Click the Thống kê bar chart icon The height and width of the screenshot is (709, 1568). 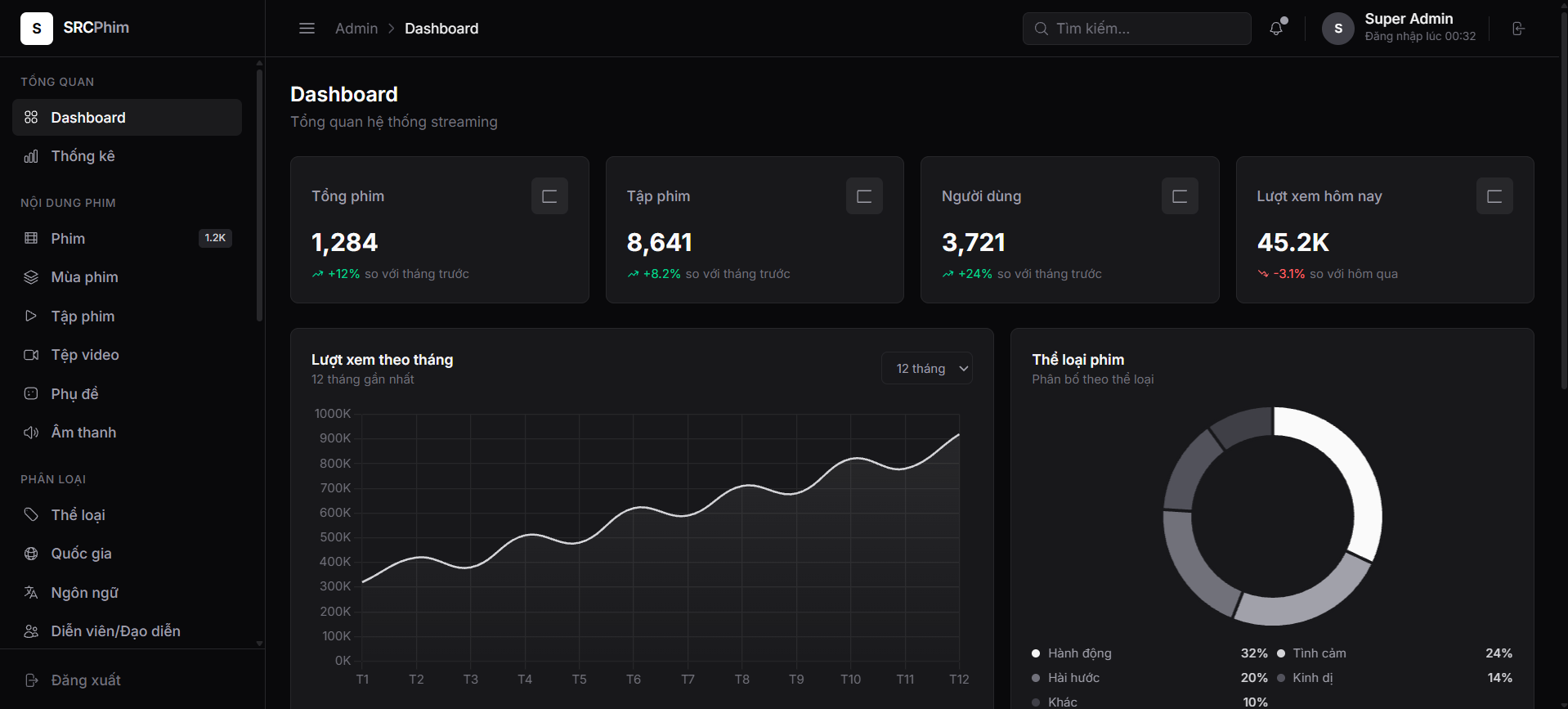coord(31,156)
